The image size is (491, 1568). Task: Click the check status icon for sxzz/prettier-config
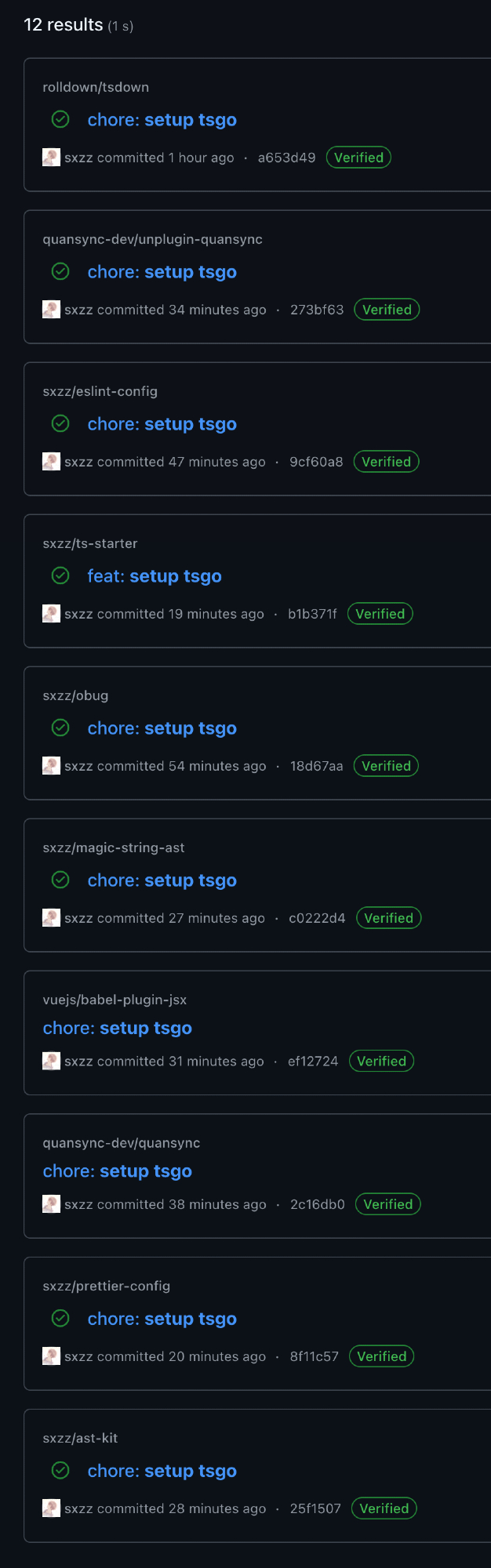(x=60, y=1319)
